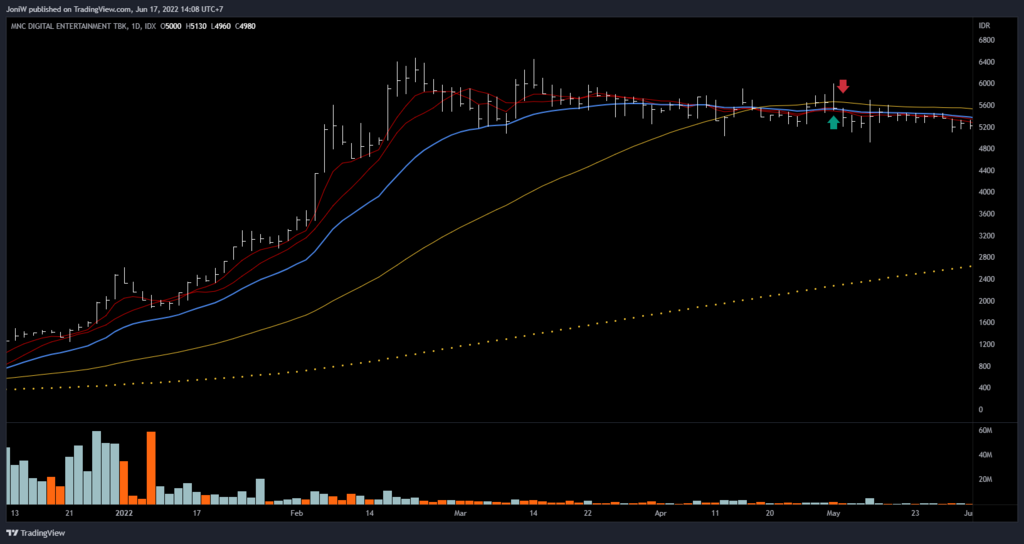Click the green up arrow marker
The image size is (1024, 544).
(834, 123)
